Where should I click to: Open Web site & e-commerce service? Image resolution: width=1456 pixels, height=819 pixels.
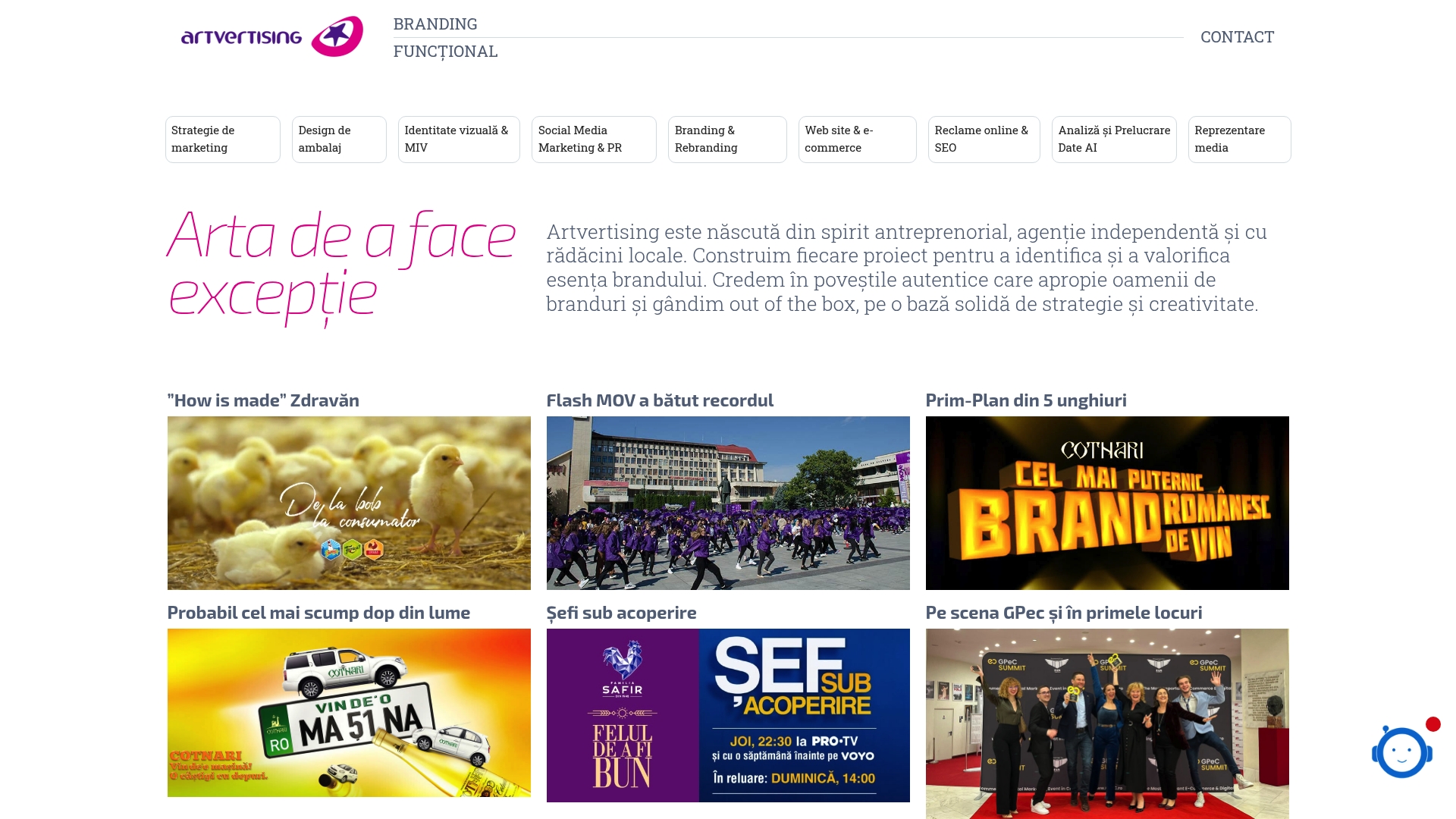tap(857, 140)
